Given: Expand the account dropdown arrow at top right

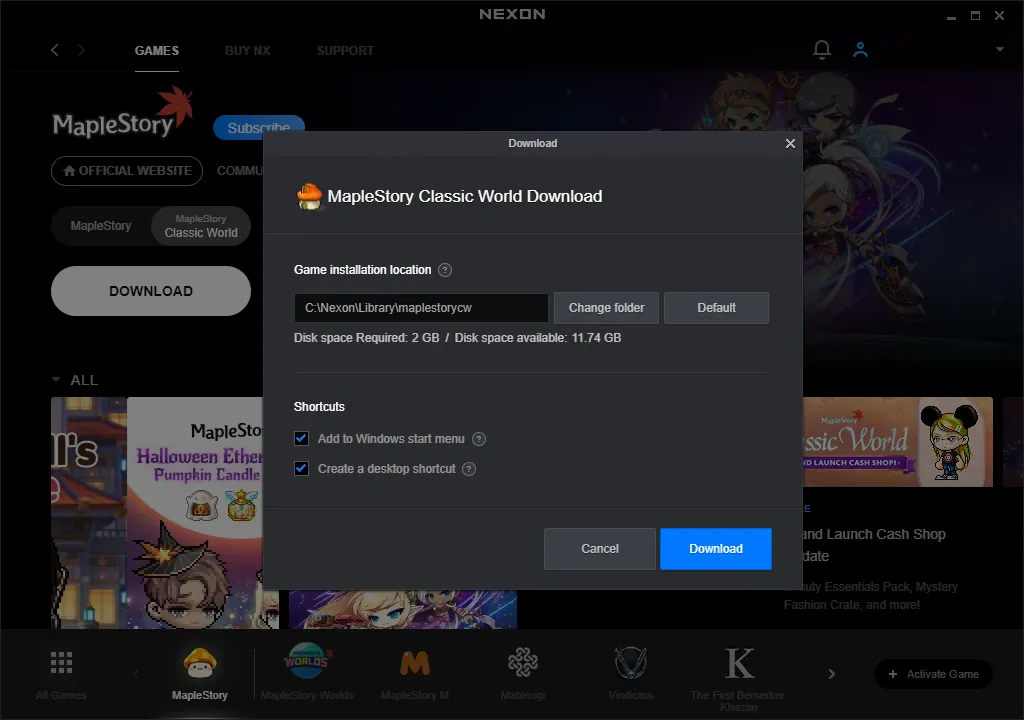Looking at the screenshot, I should pos(999,49).
